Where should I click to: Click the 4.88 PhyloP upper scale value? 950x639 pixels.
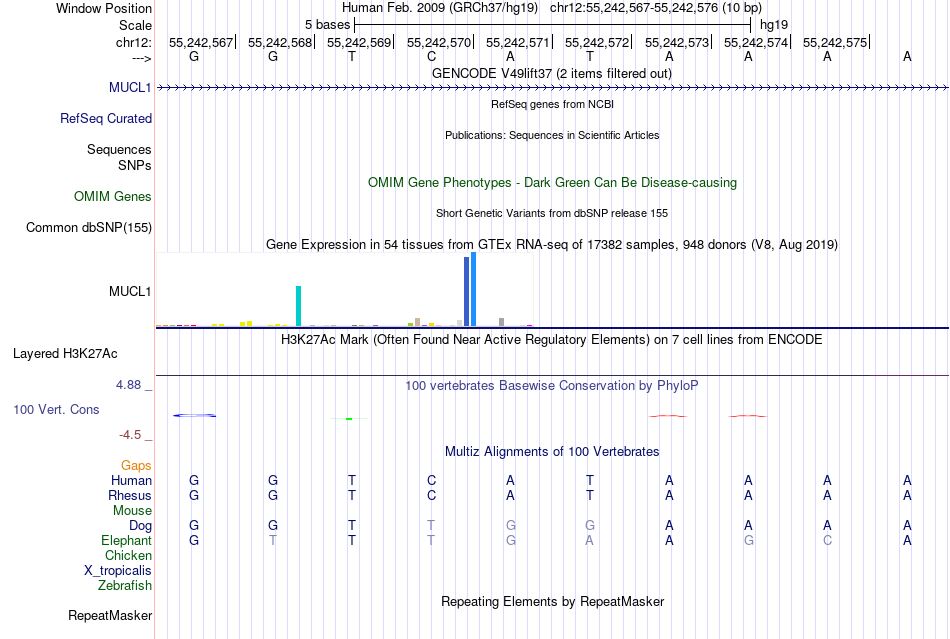pos(128,385)
